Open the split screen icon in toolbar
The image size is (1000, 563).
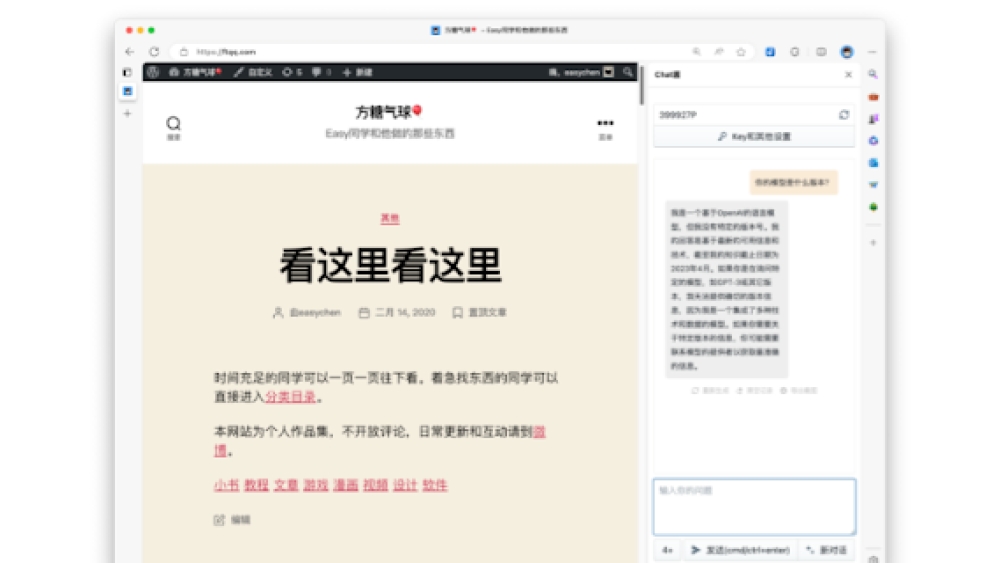[821, 52]
